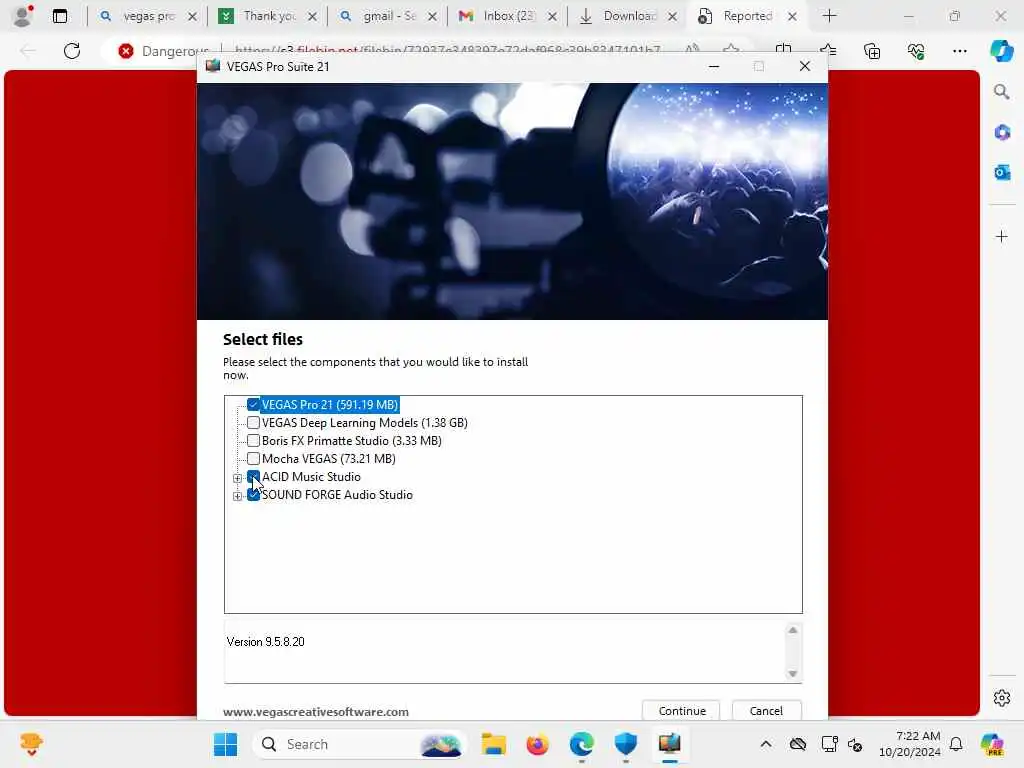Click the description scrollbar down arrow
Screen dimensions: 1024x768
[x=792, y=673]
